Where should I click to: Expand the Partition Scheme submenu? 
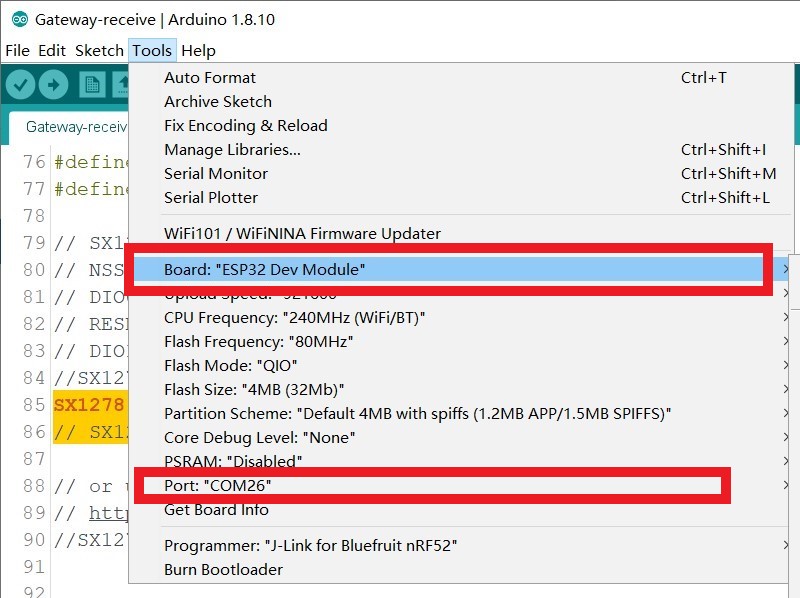tap(458, 413)
